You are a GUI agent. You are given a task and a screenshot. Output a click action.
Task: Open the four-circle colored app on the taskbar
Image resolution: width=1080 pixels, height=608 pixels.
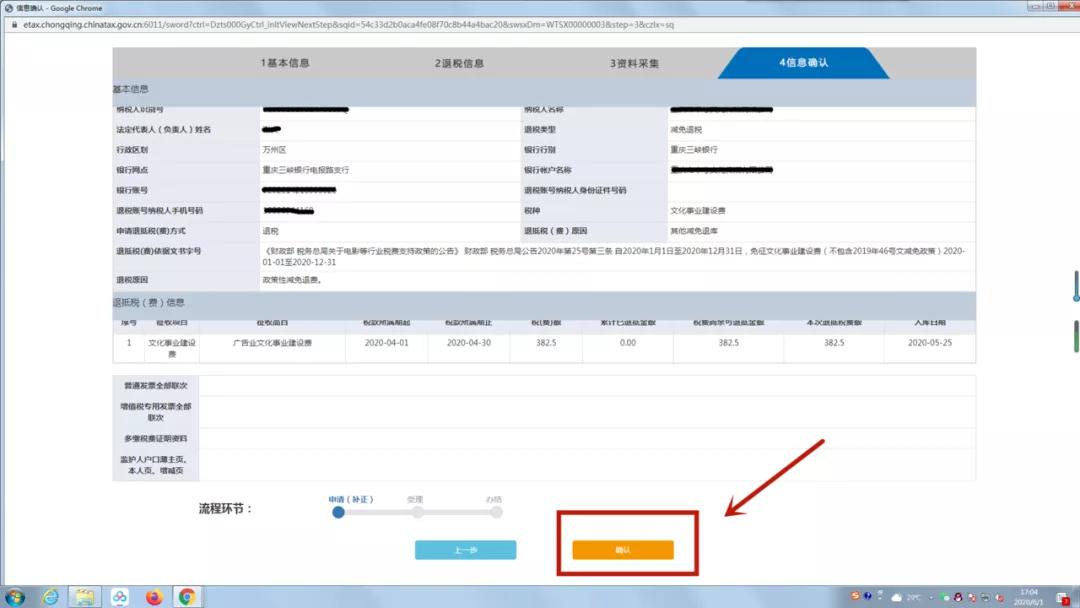point(118,598)
